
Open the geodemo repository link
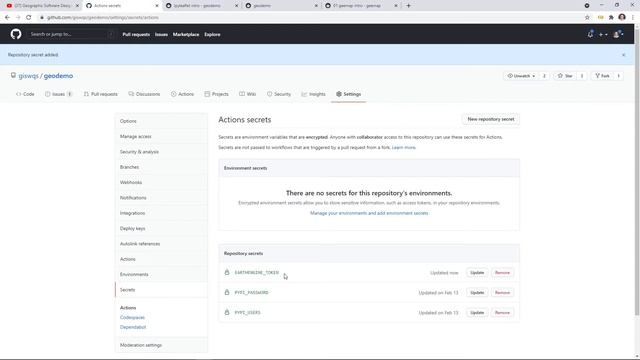[x=58, y=76]
